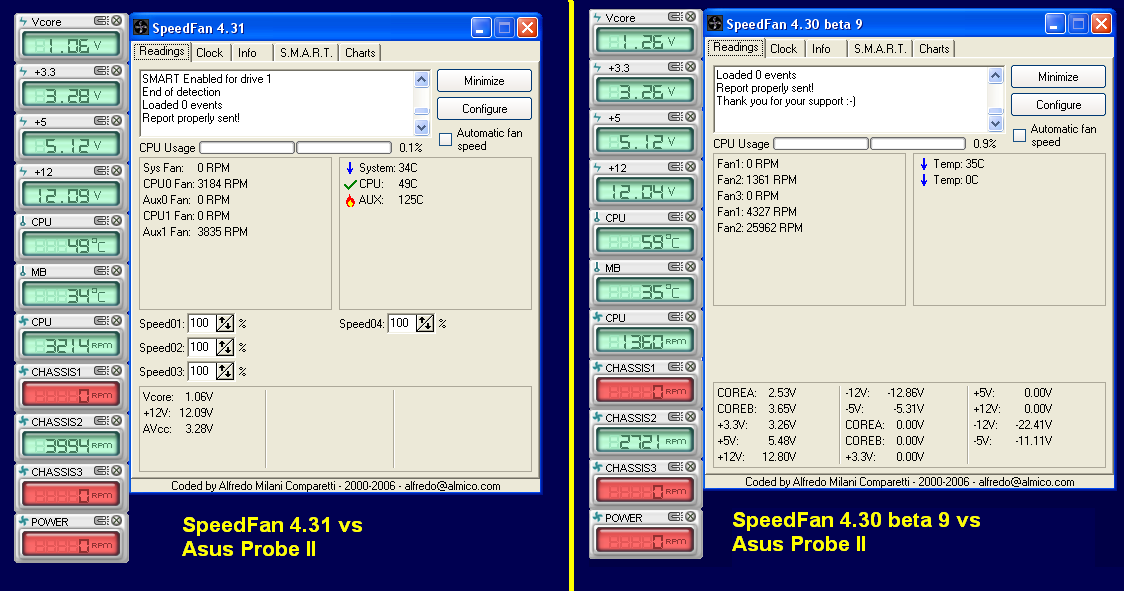Open MB temperature settings beside SpeedFan 4.30 beta

pos(675,267)
